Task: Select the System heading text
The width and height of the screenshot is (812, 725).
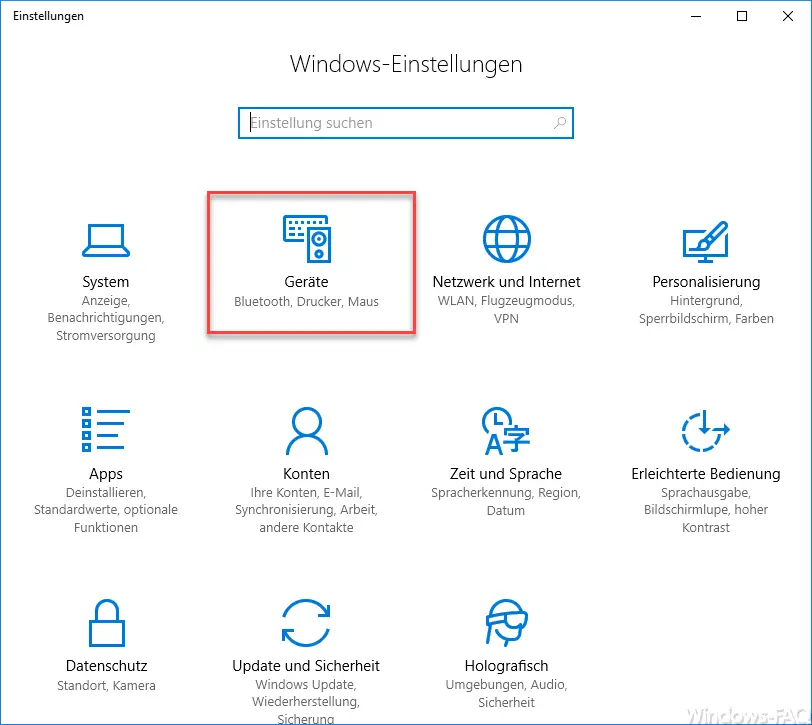Action: (x=106, y=282)
